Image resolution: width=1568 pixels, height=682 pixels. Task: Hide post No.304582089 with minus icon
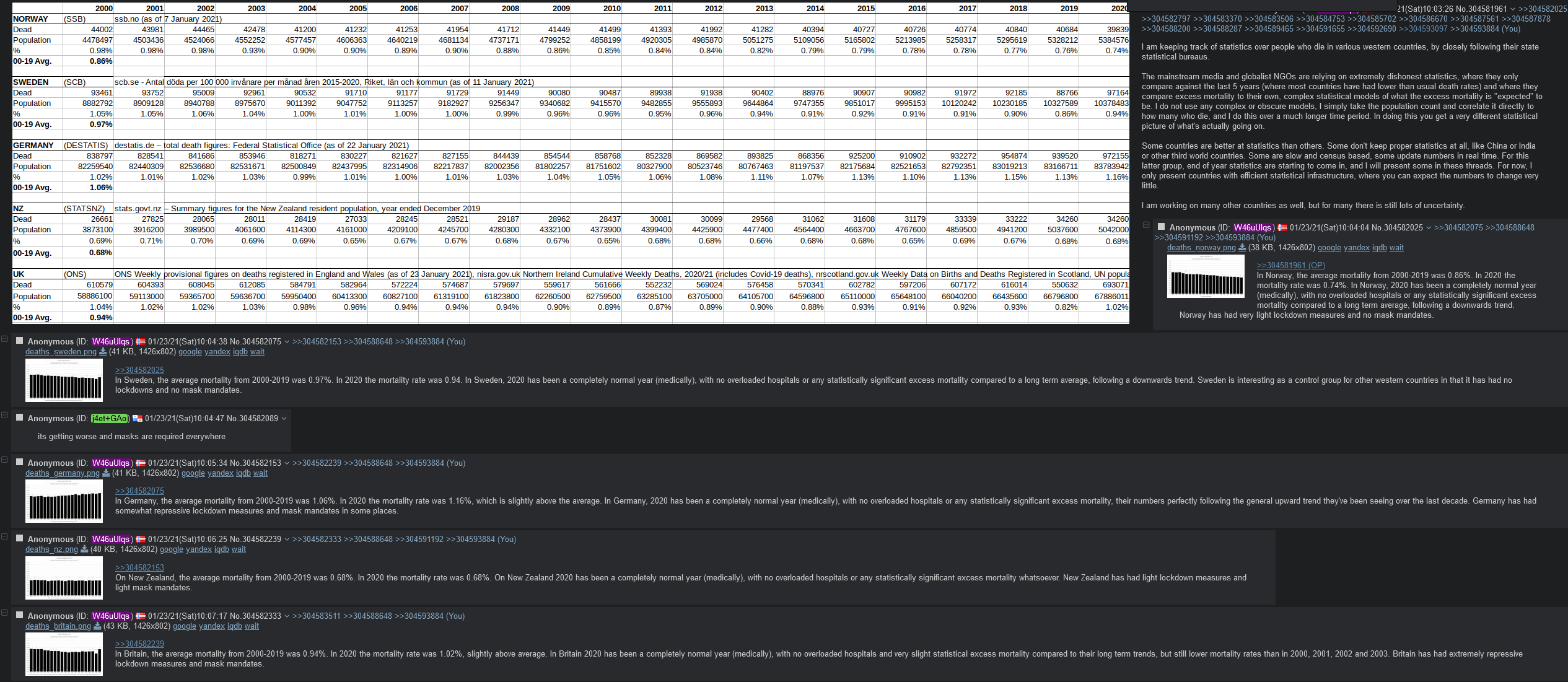pyautogui.click(x=4, y=415)
